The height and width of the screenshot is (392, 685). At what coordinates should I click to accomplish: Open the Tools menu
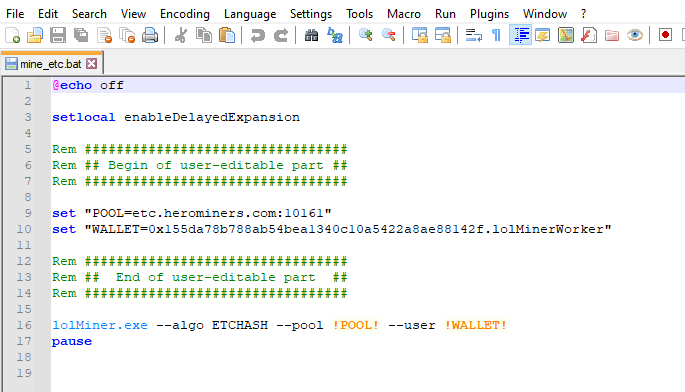click(360, 14)
